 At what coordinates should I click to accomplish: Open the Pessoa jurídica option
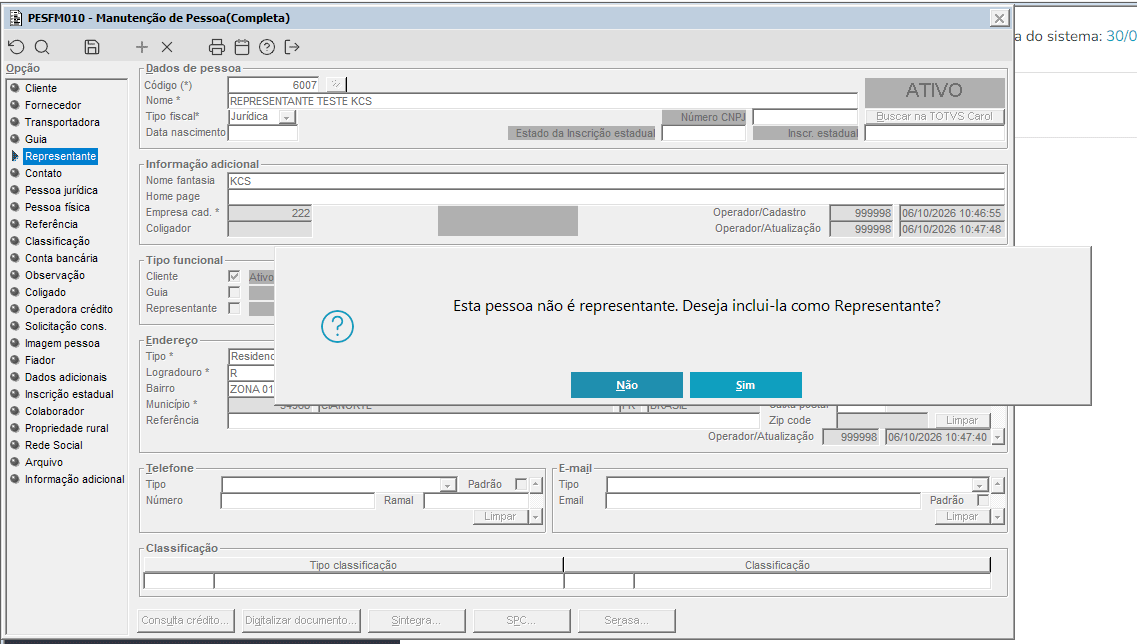pyautogui.click(x=61, y=190)
